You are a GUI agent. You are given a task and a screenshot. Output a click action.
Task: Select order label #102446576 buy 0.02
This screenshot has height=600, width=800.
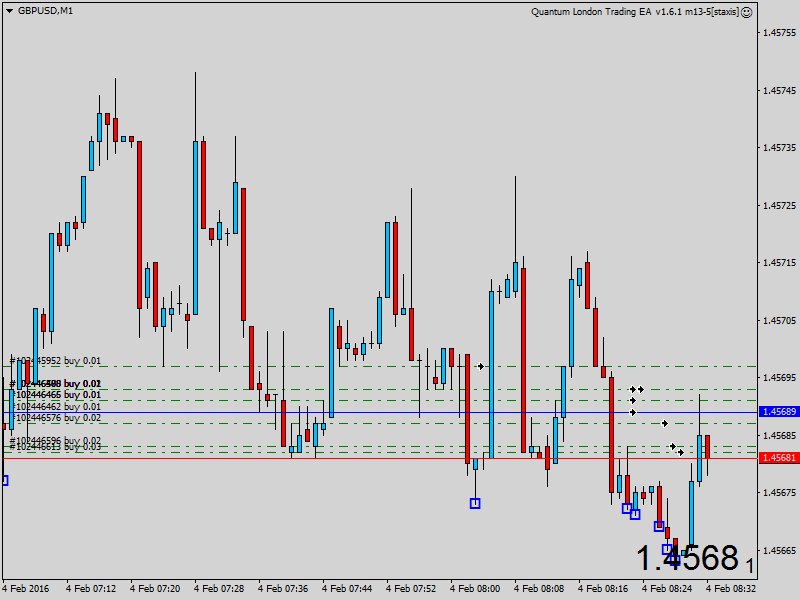pos(55,418)
